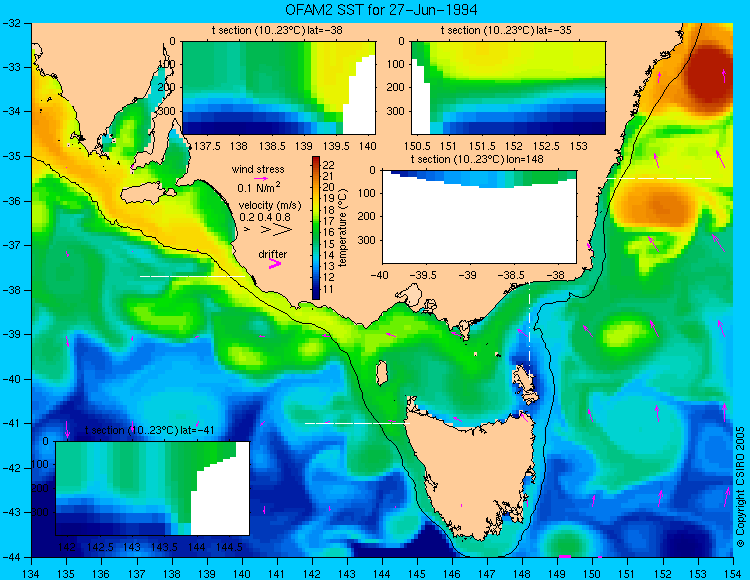Viewport: 750px width, 580px height.
Task: Click the largest velocity scale arrowhead in legend
Action: coord(282,230)
